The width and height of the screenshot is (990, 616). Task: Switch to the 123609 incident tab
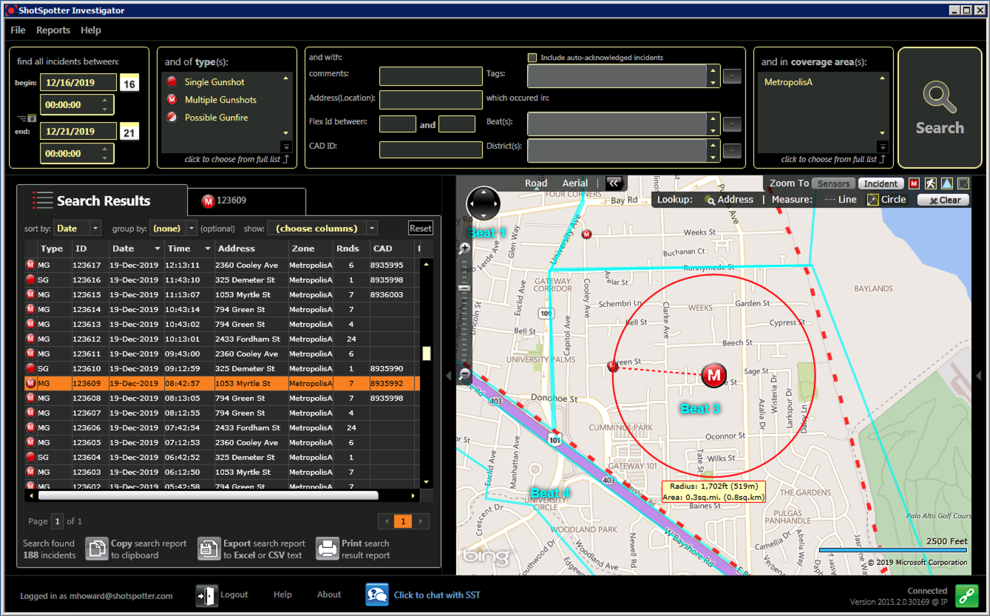[x=246, y=201]
